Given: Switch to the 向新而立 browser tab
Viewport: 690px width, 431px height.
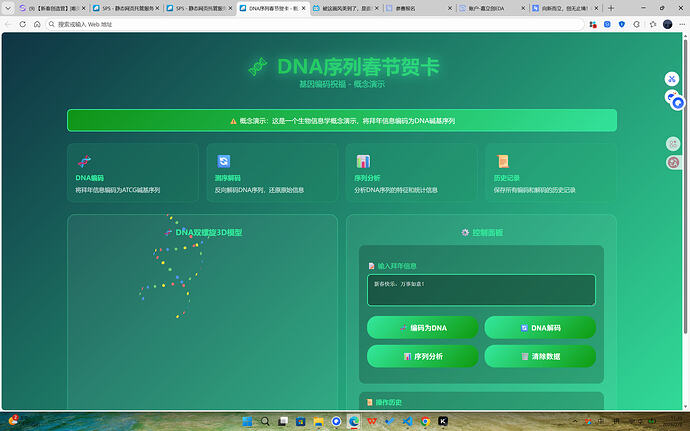Looking at the screenshot, I should click(x=565, y=8).
